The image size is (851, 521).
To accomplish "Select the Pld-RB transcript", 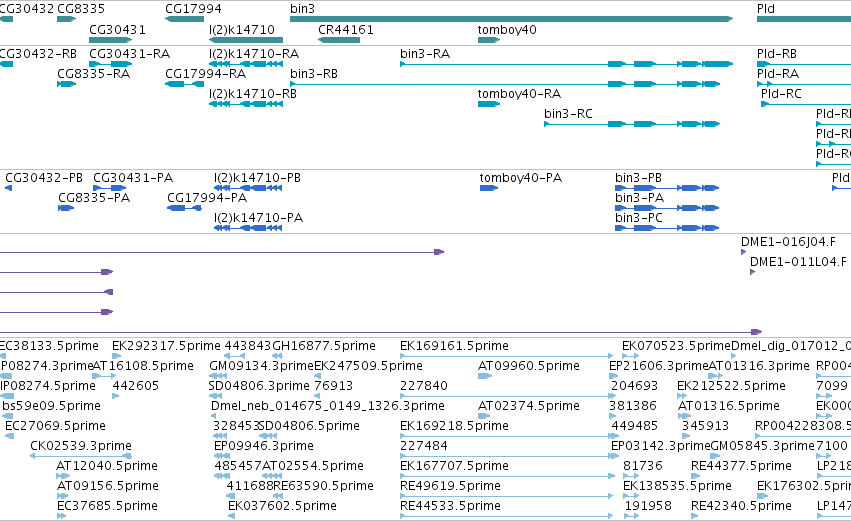I will (804, 64).
